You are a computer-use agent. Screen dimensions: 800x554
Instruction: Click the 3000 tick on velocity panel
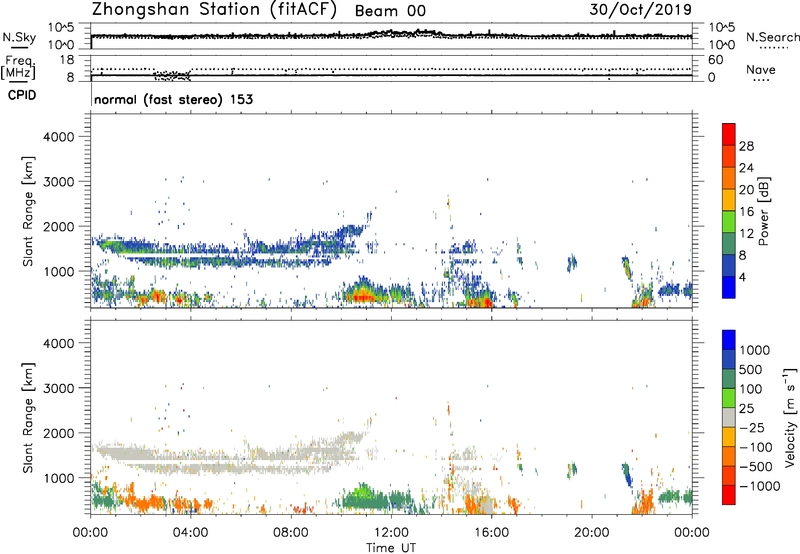point(59,388)
